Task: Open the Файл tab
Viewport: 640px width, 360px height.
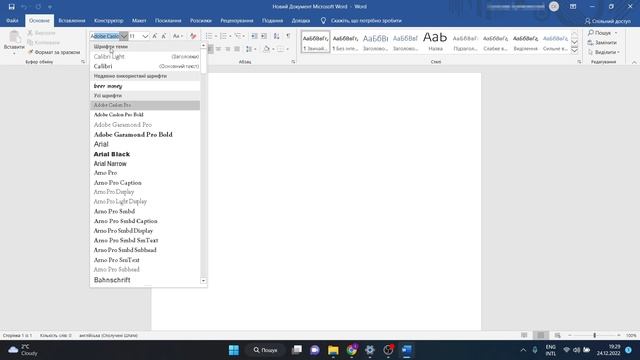Action: click(x=12, y=20)
